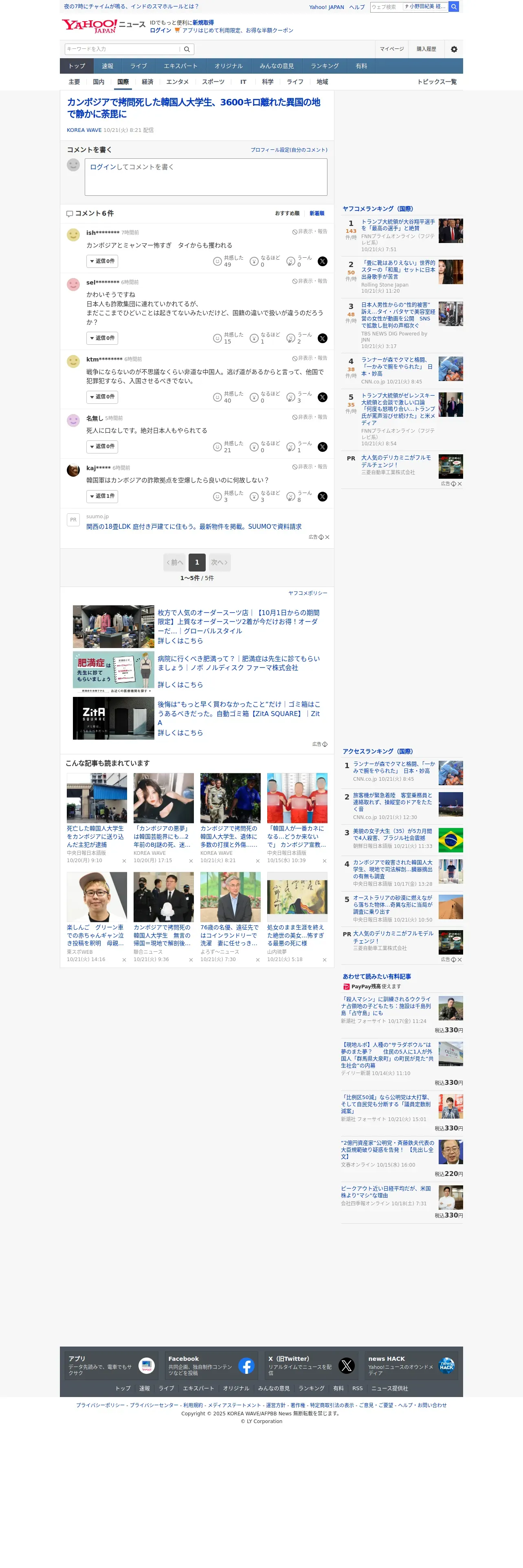The image size is (523, 1568).
Task: Expand the 返信1件 replies on kaj***** comment
Action: pos(102,496)
